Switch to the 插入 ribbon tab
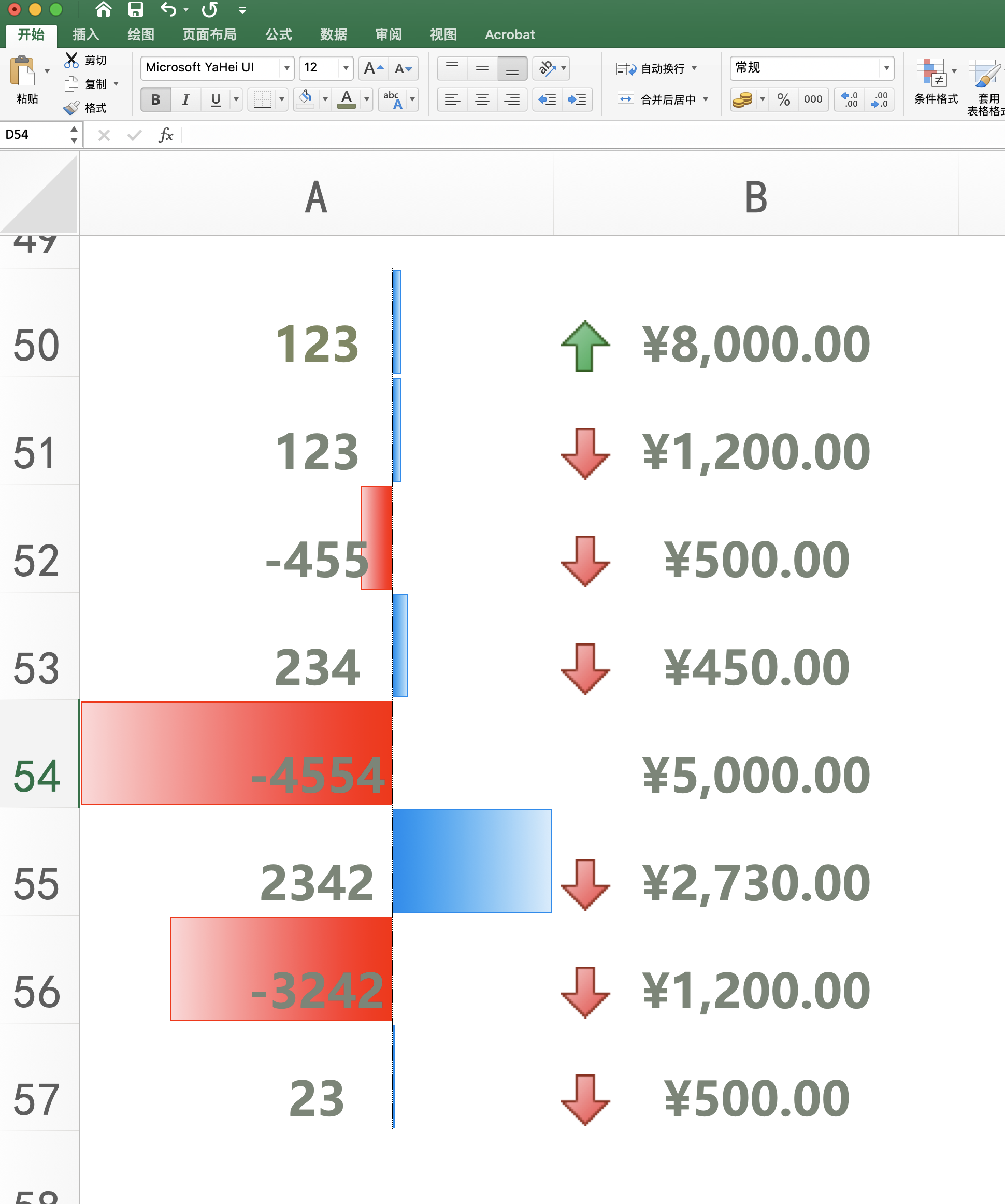Screen dimensions: 1005x1204 coord(85,34)
